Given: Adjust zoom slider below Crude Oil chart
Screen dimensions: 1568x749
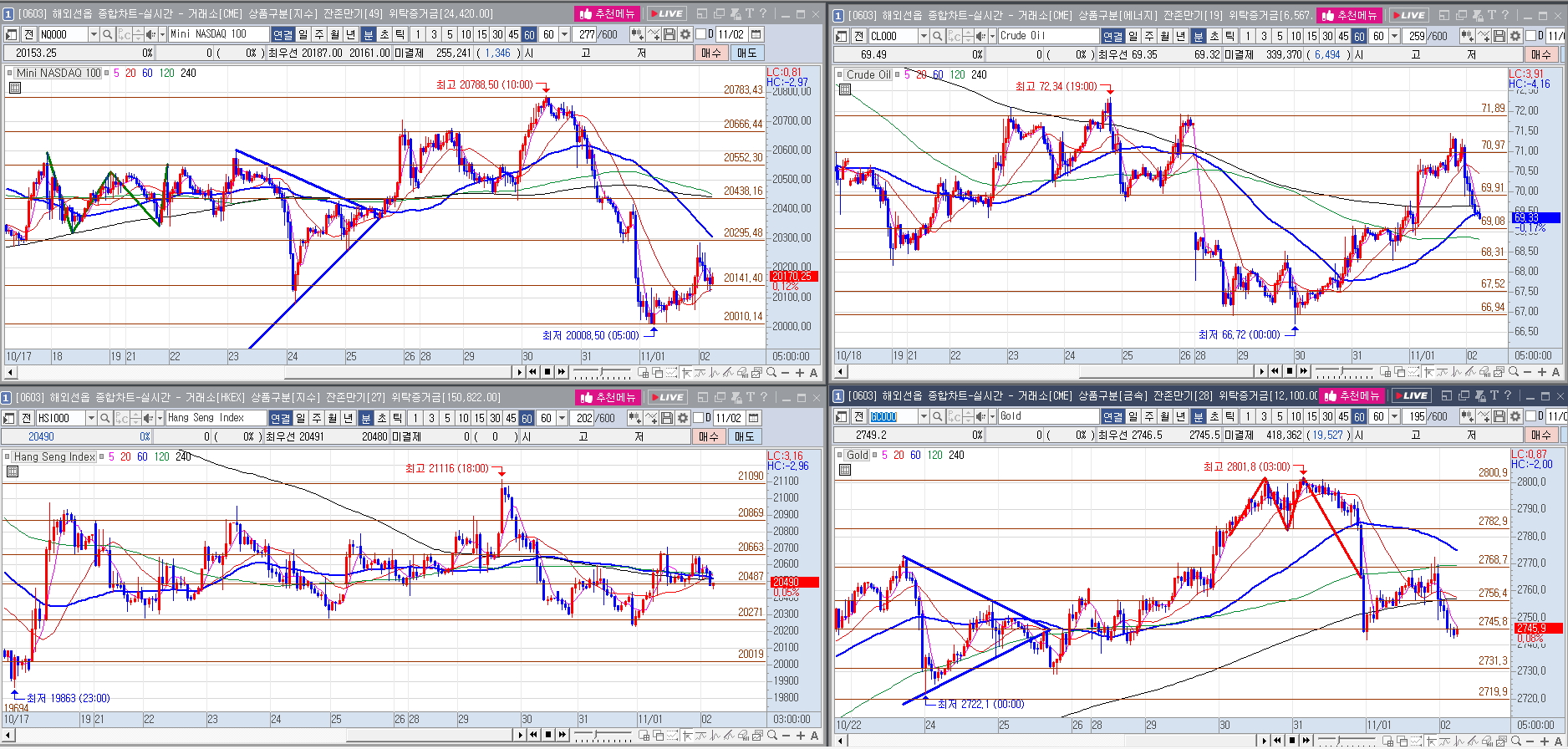Looking at the screenshot, I should coord(1344,371).
